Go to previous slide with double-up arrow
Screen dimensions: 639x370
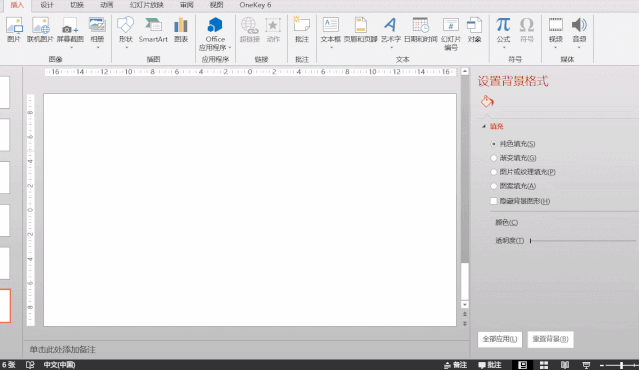pyautogui.click(x=465, y=314)
